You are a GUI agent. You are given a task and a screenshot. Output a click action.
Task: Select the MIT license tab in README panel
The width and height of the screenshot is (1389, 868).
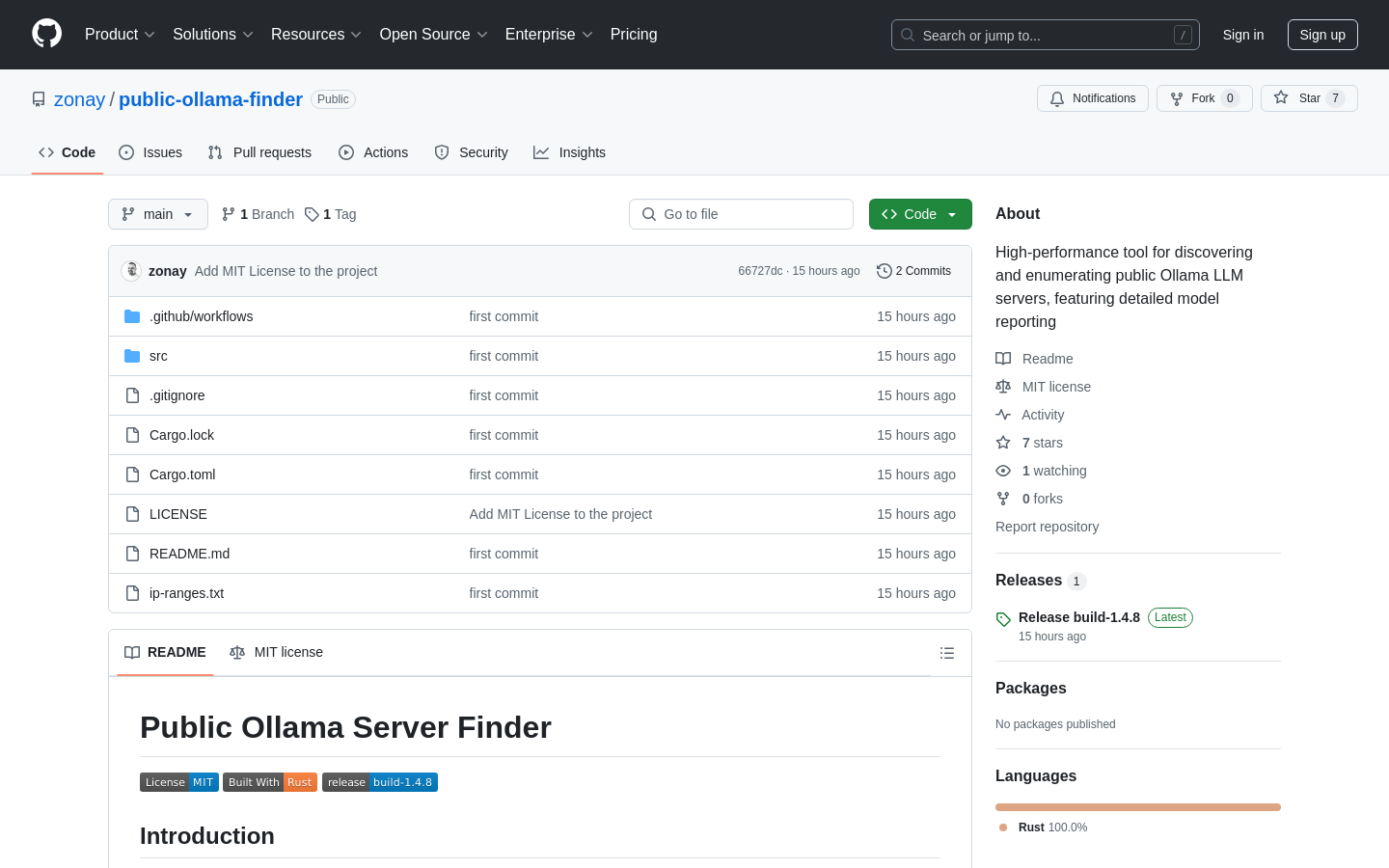coord(276,652)
